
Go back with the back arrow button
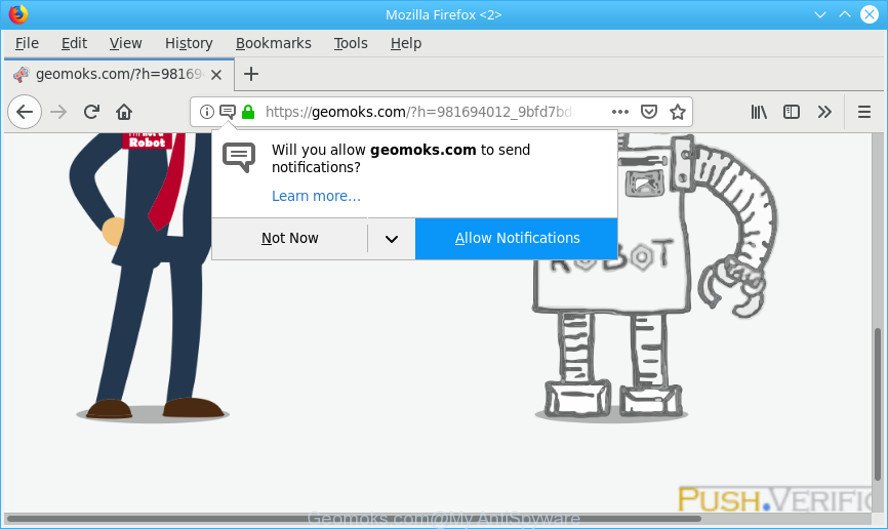(24, 112)
